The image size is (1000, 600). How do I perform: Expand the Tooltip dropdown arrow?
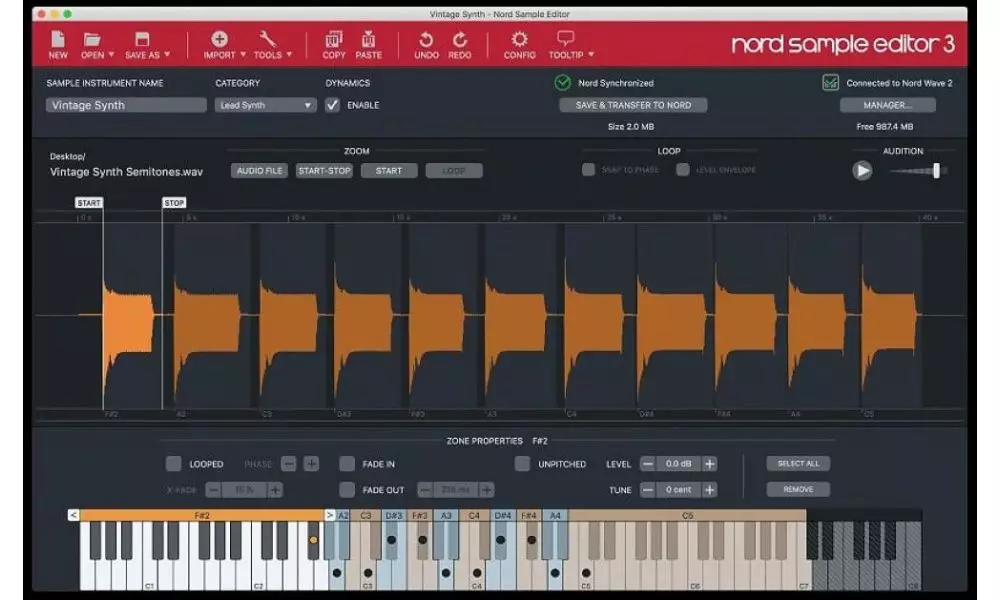pyautogui.click(x=591, y=55)
